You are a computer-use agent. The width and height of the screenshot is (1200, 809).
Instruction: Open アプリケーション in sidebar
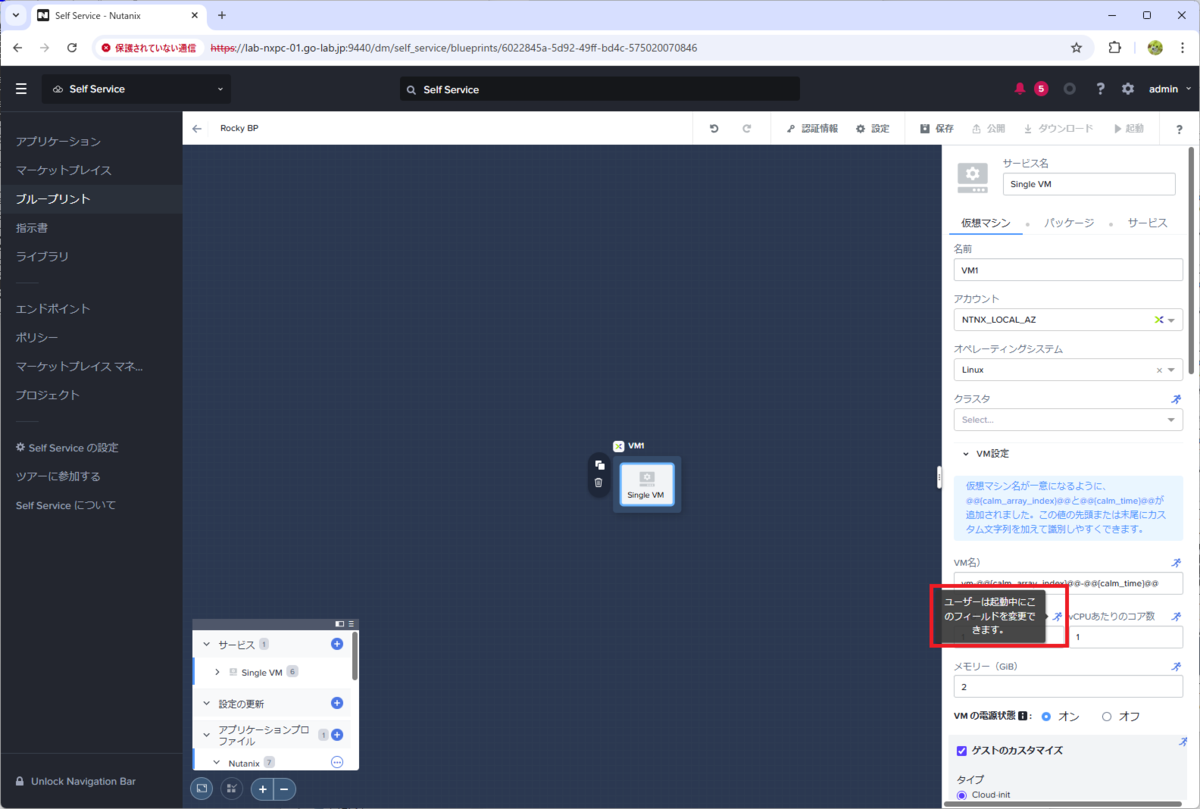(58, 142)
